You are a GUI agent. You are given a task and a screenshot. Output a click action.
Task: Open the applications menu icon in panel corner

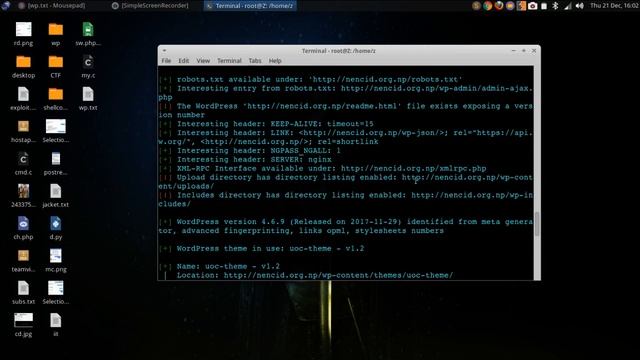(x=5, y=5)
